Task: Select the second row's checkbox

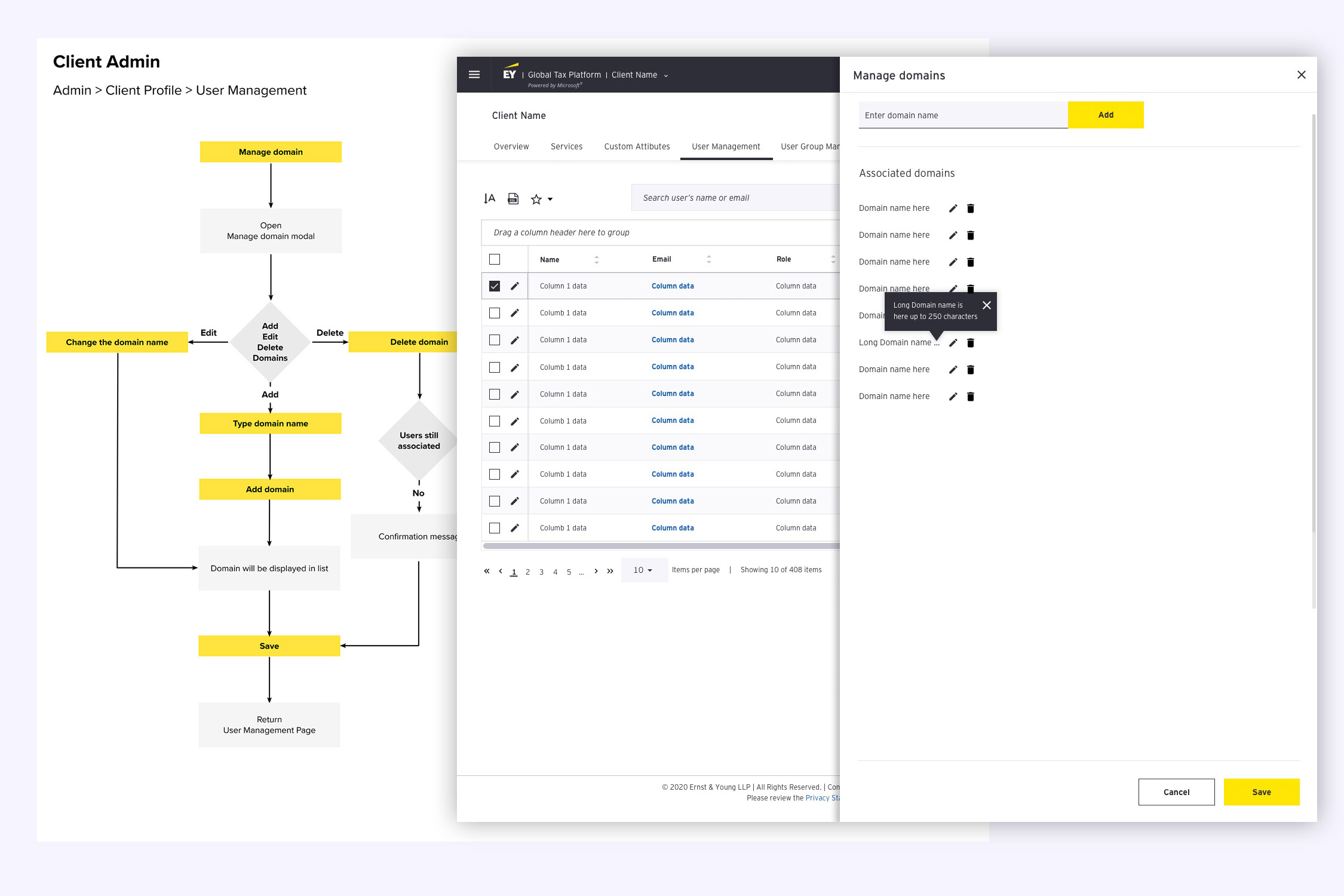Action: (x=494, y=312)
